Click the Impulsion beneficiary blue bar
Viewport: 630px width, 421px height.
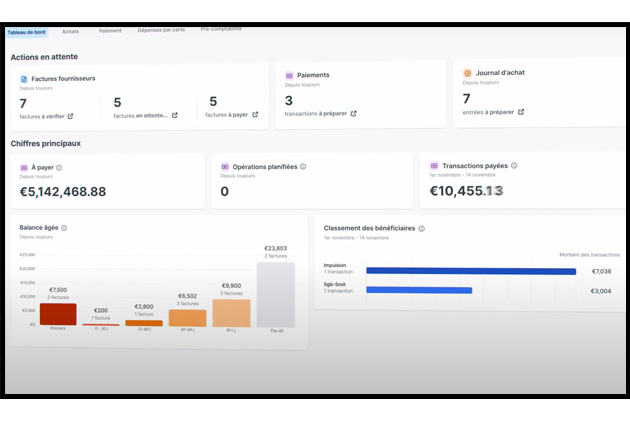coord(470,271)
